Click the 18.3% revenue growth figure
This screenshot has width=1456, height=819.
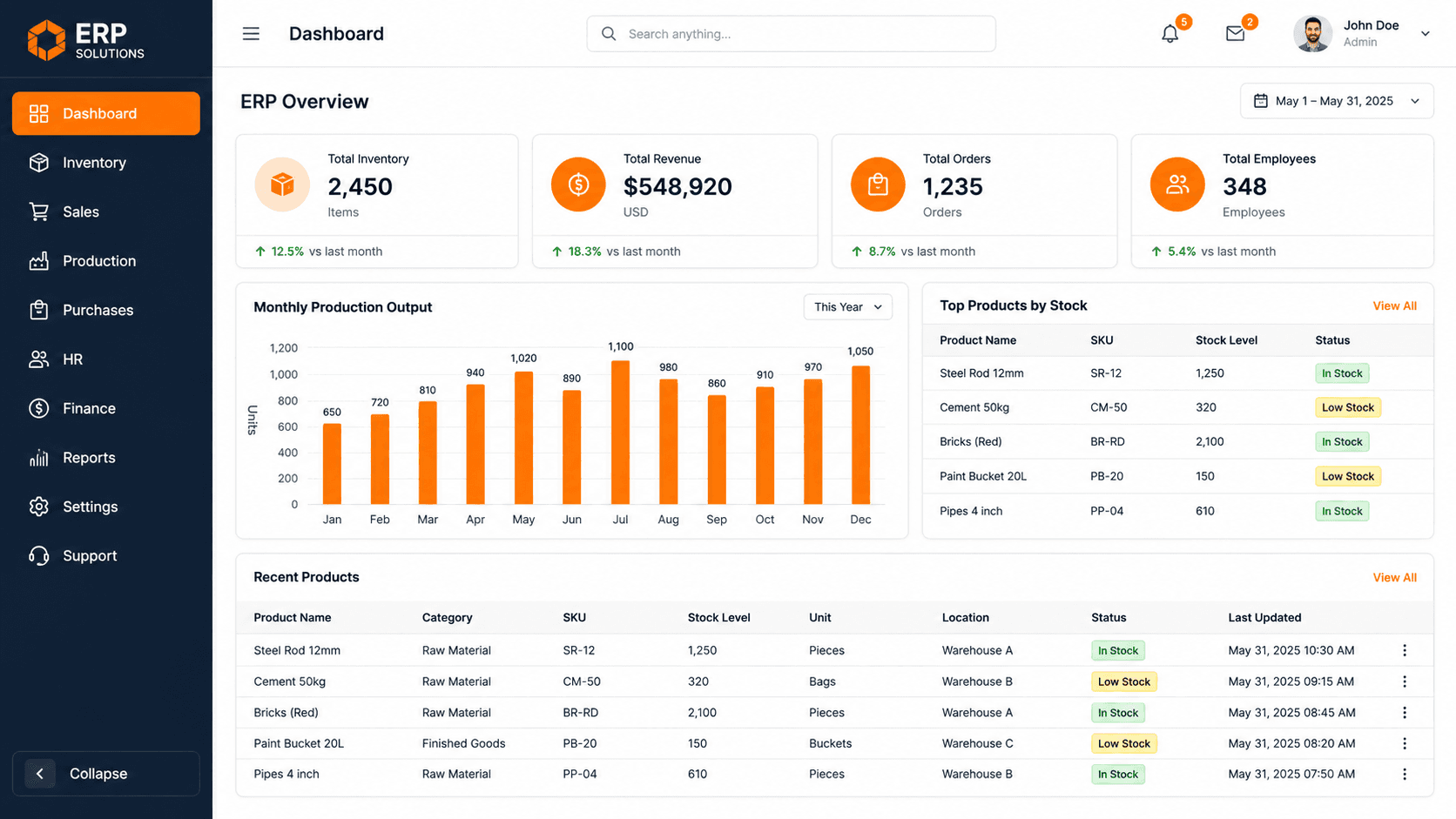click(584, 252)
